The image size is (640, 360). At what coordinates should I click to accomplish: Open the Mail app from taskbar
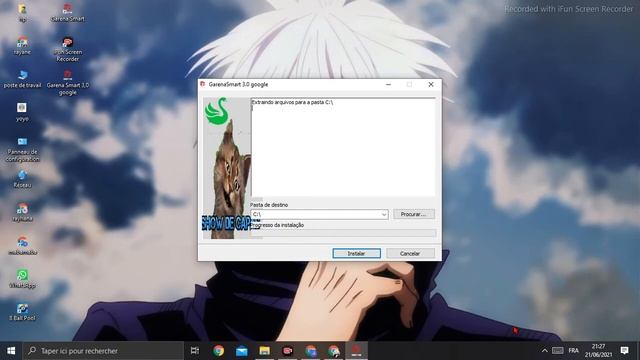tap(242, 351)
